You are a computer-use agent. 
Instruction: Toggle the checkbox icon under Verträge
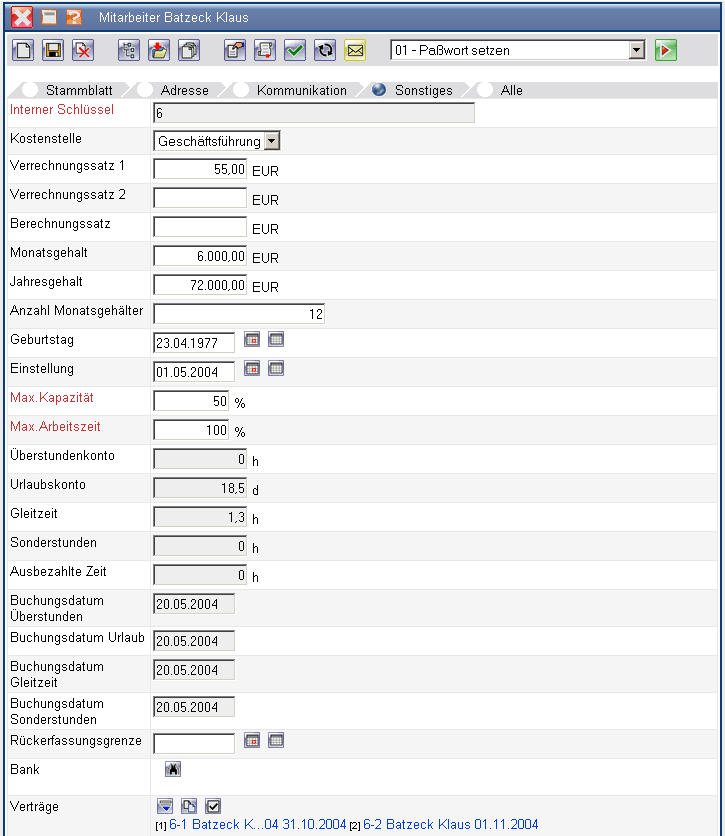(213, 806)
